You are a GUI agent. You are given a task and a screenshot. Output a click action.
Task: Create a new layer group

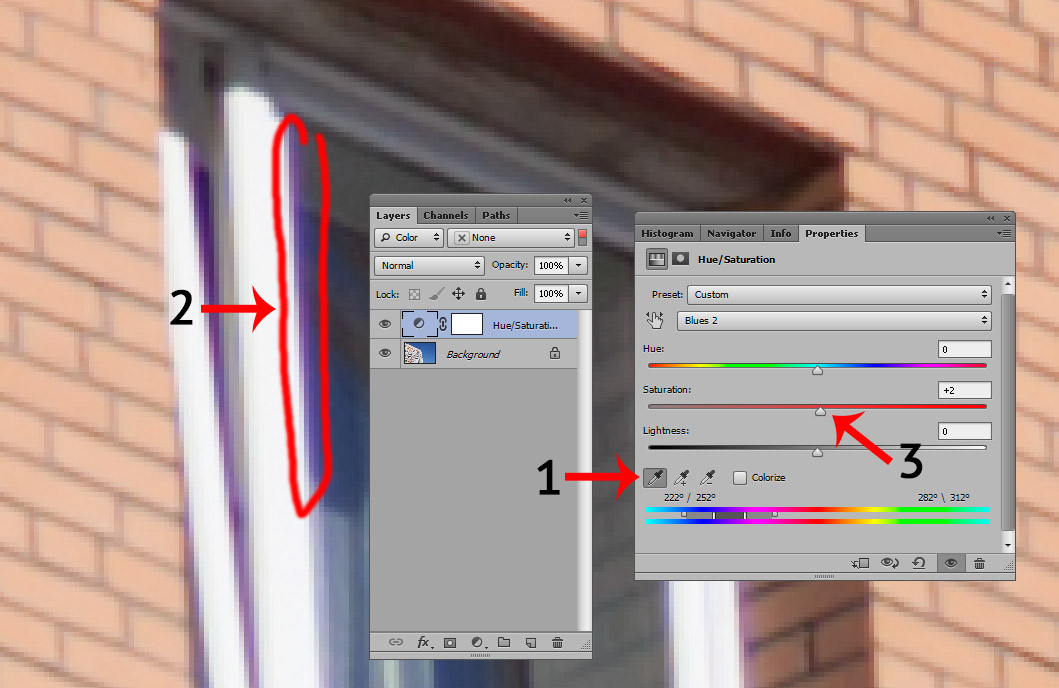click(504, 642)
